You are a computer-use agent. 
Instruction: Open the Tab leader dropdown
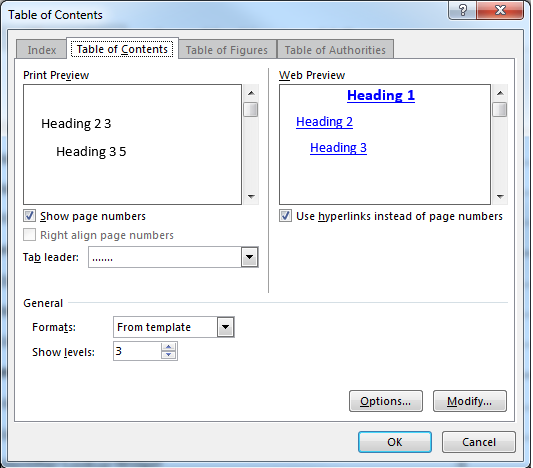click(x=250, y=257)
